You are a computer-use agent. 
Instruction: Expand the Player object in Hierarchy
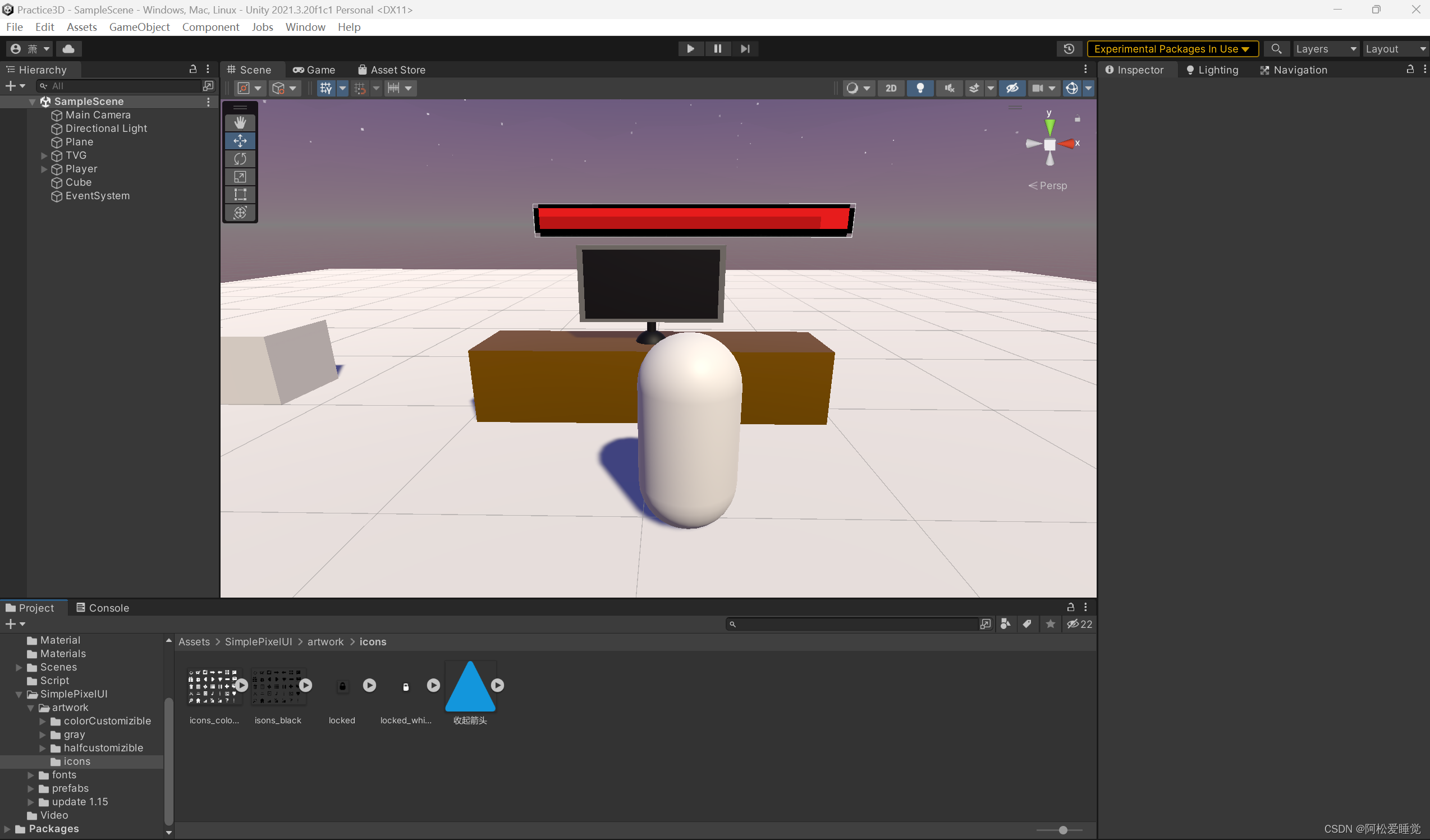coord(44,168)
